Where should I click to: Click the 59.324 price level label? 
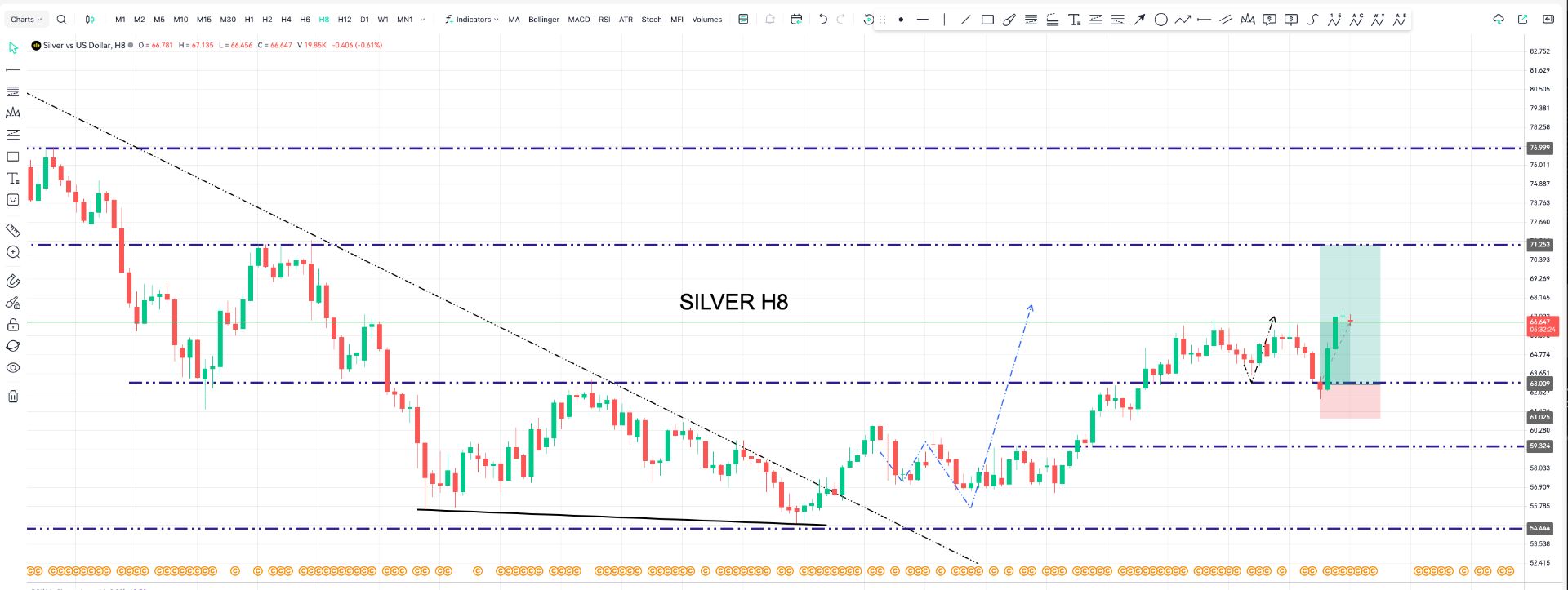click(x=1539, y=446)
